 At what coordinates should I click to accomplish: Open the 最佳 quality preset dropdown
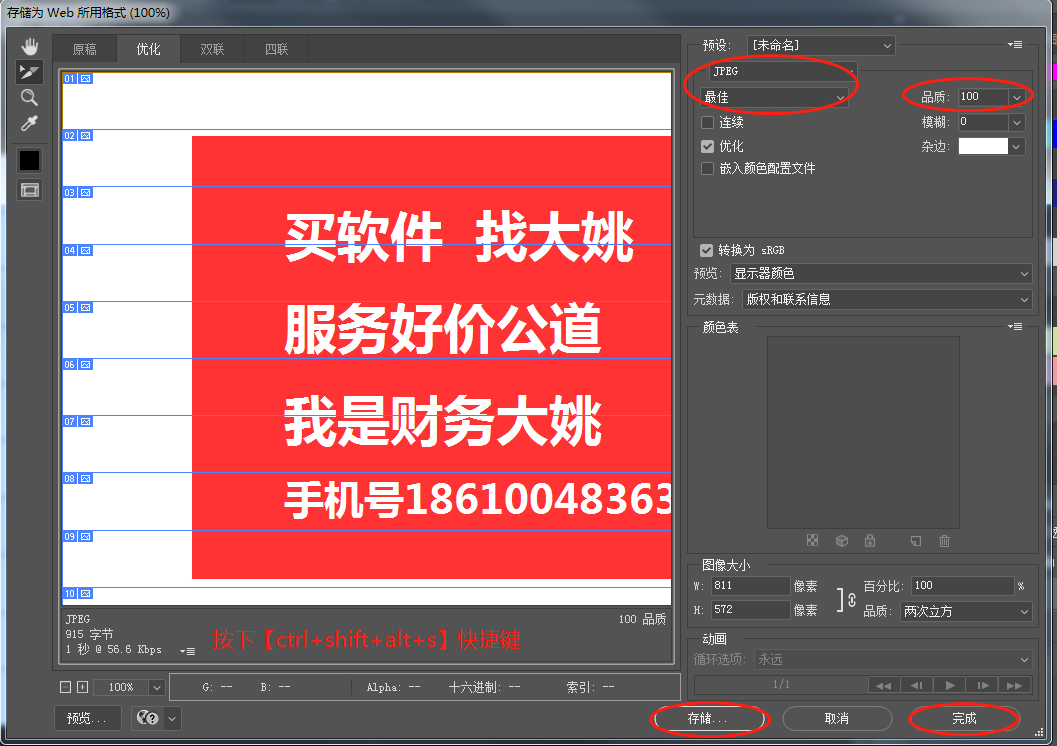774,98
